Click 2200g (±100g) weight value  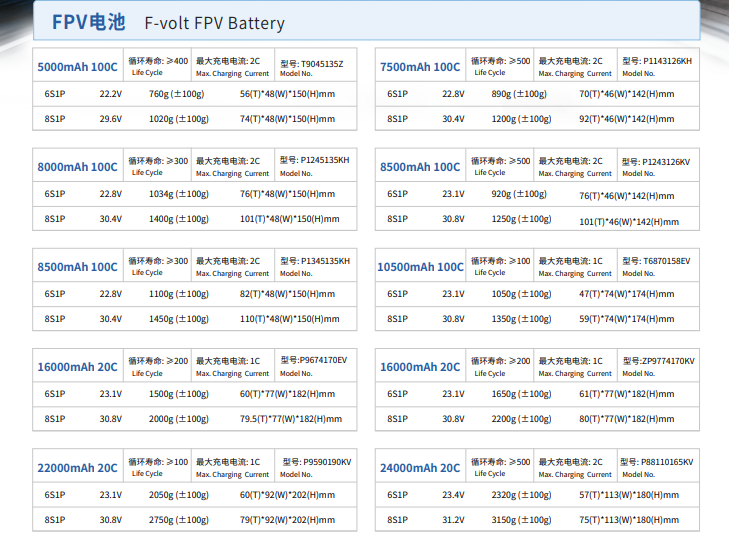(x=521, y=419)
